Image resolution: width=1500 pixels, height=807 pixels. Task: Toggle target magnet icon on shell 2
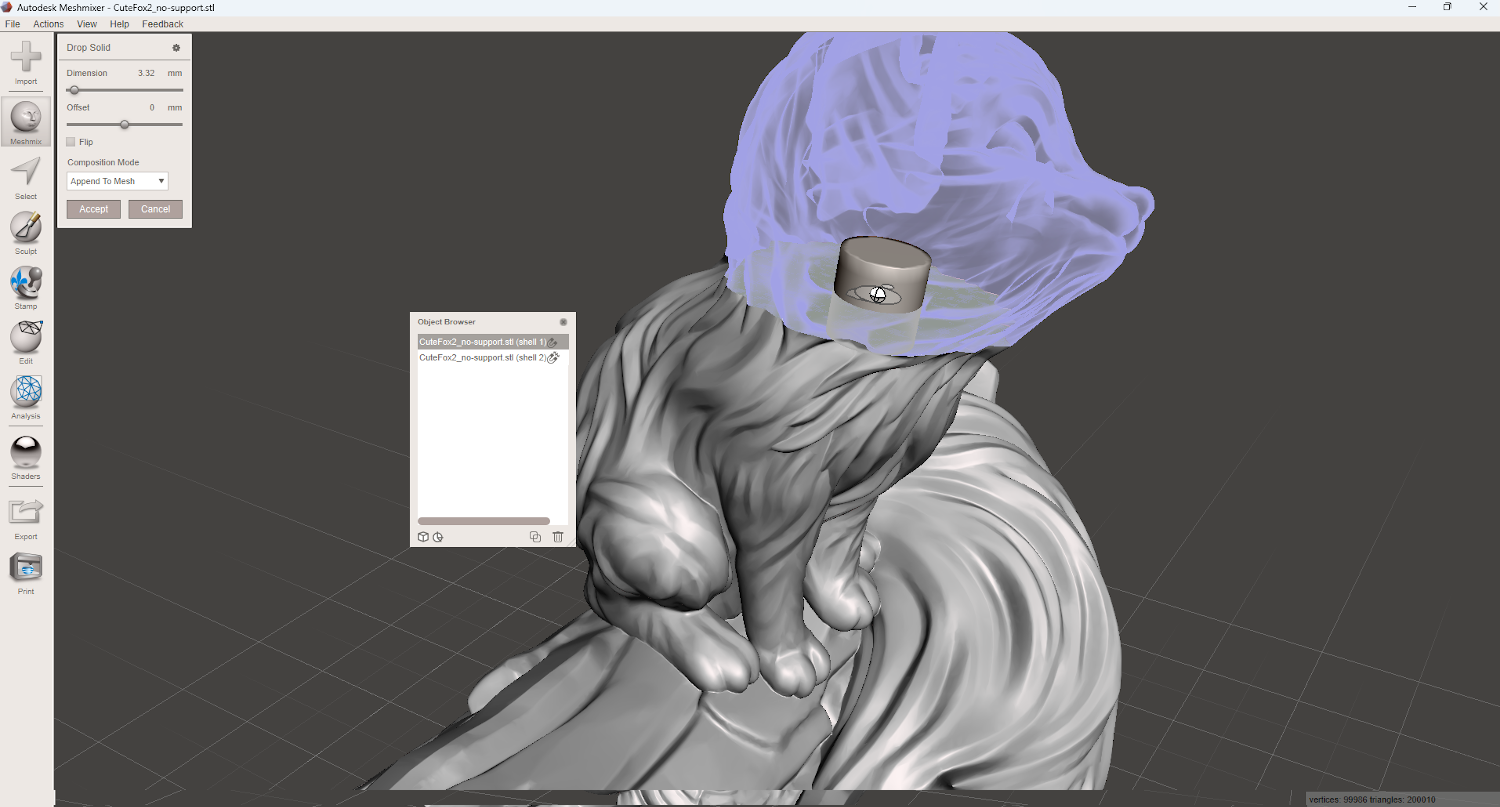[x=553, y=358]
